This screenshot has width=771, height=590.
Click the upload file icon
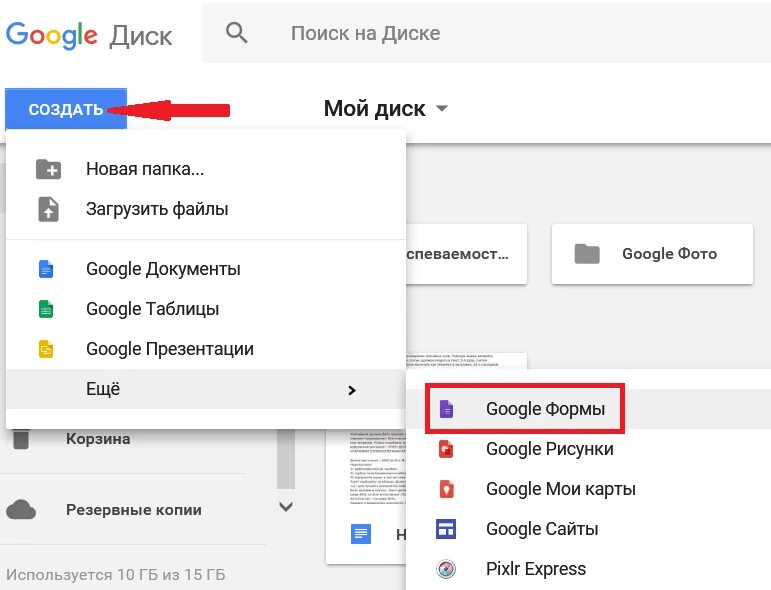pyautogui.click(x=48, y=209)
